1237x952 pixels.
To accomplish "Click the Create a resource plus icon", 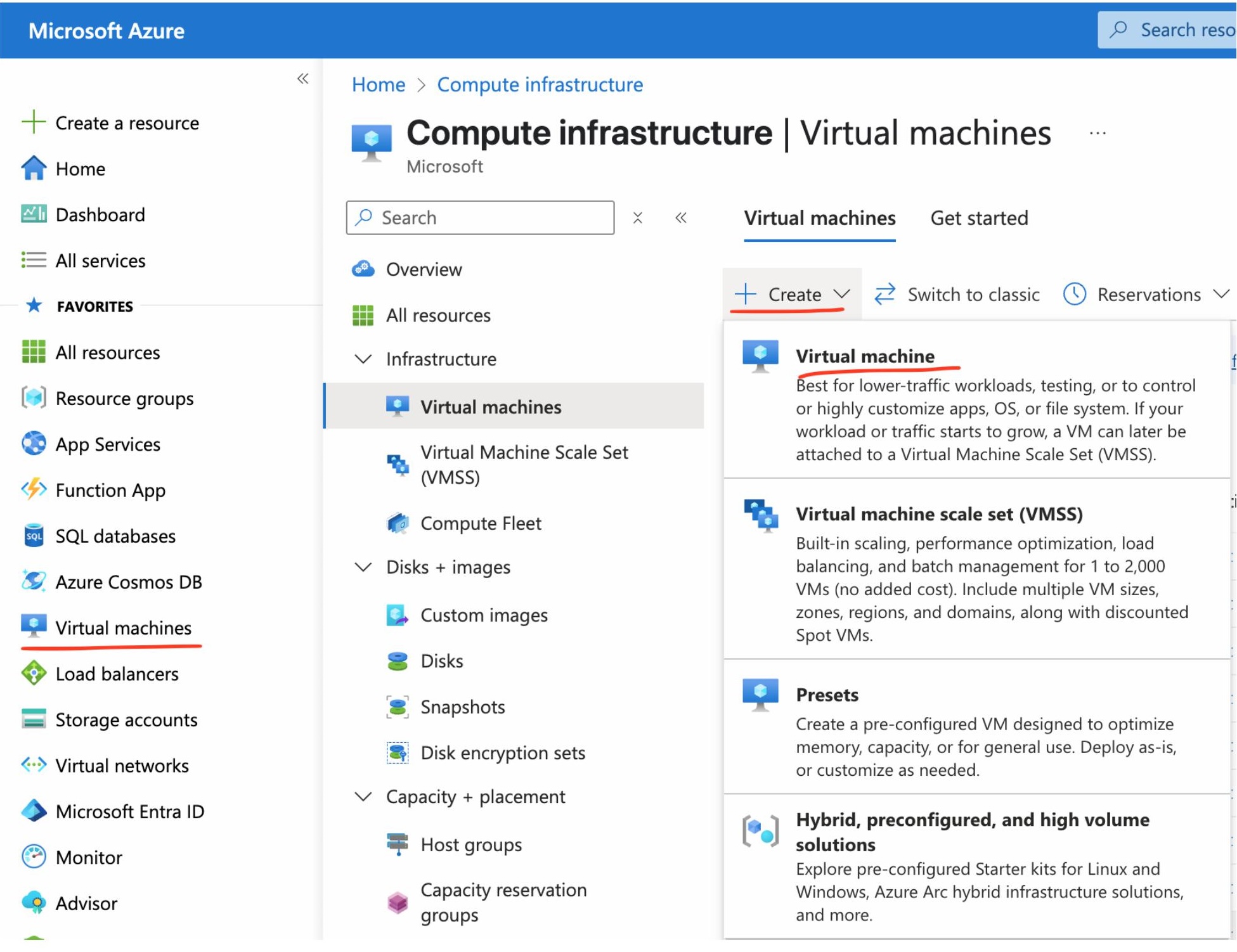I will (x=34, y=122).
